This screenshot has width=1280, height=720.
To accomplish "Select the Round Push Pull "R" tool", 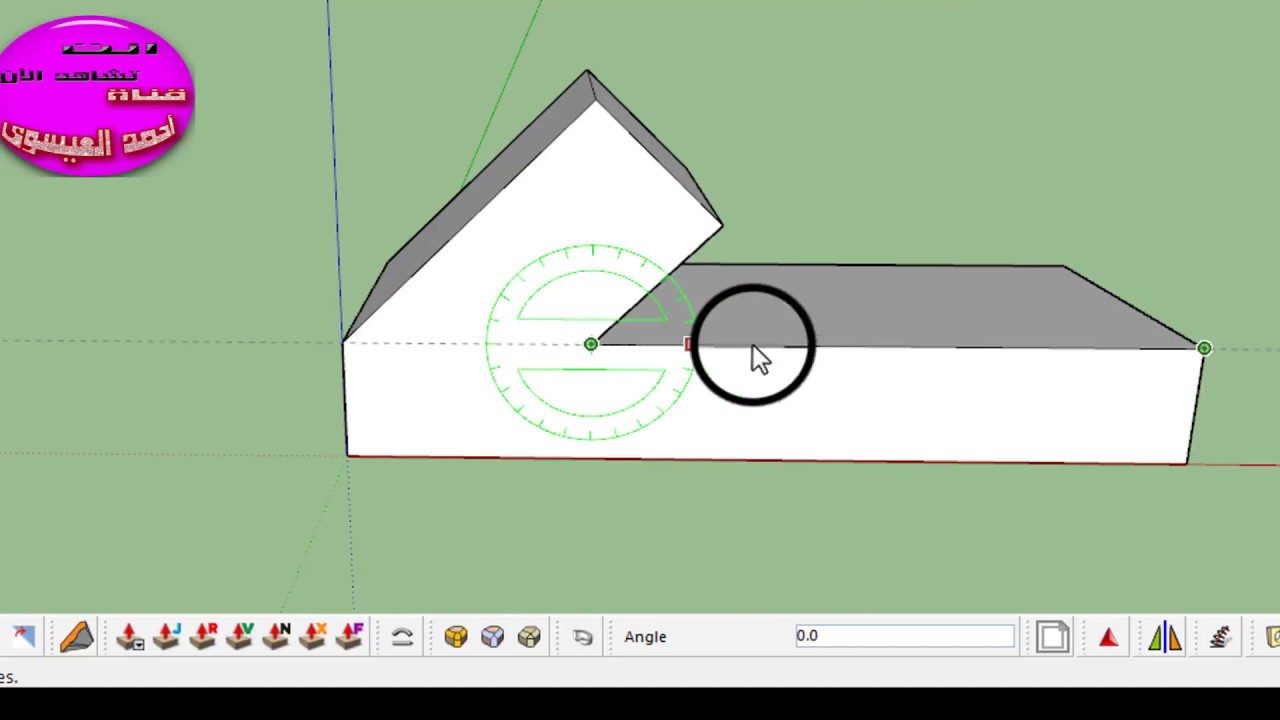I will [204, 637].
